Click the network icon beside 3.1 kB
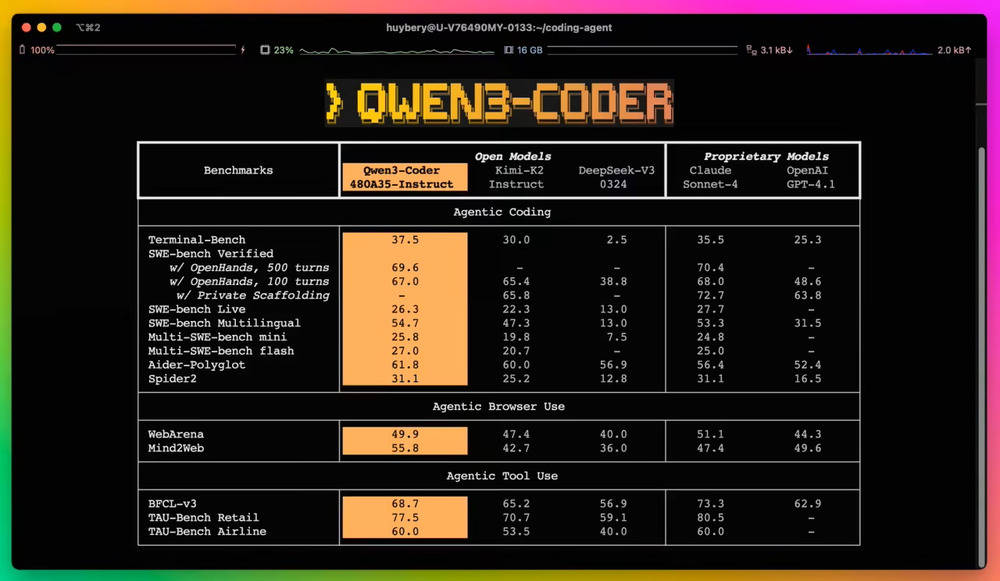The image size is (1000, 581). 752,50
